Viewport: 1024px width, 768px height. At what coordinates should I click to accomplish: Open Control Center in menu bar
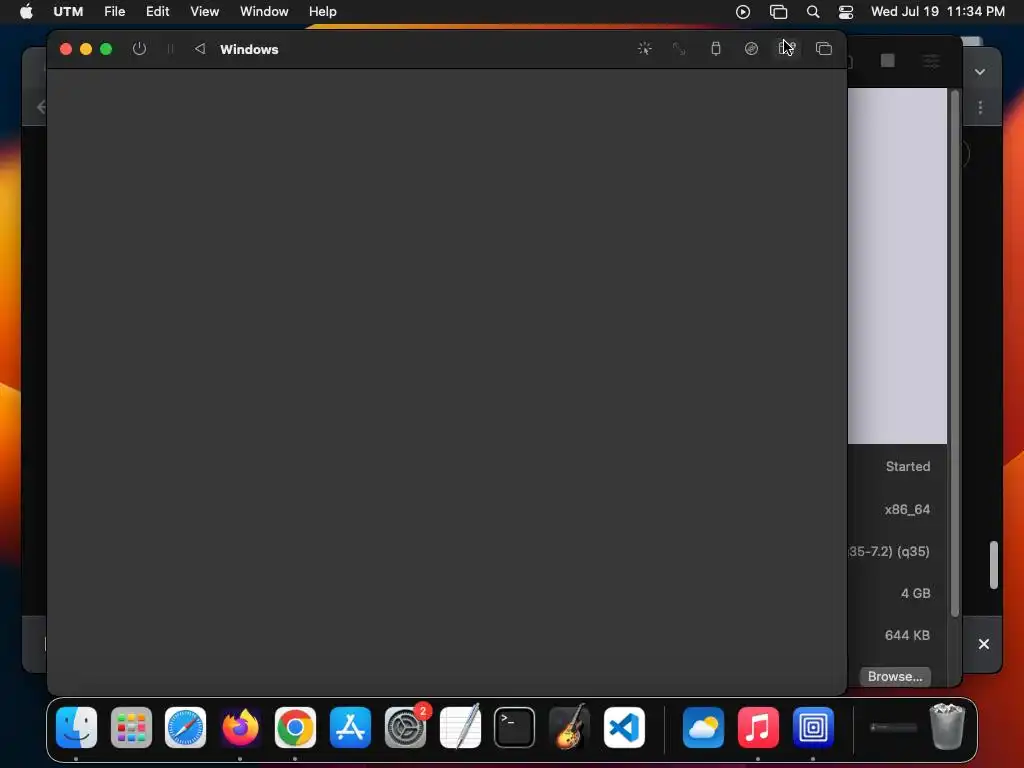coord(846,12)
